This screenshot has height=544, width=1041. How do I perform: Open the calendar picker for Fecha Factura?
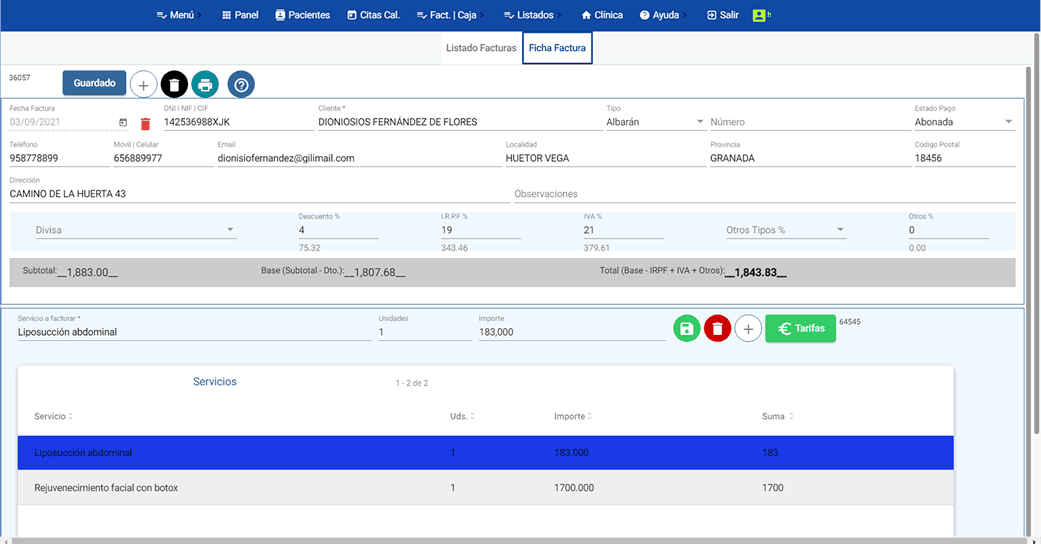[123, 122]
